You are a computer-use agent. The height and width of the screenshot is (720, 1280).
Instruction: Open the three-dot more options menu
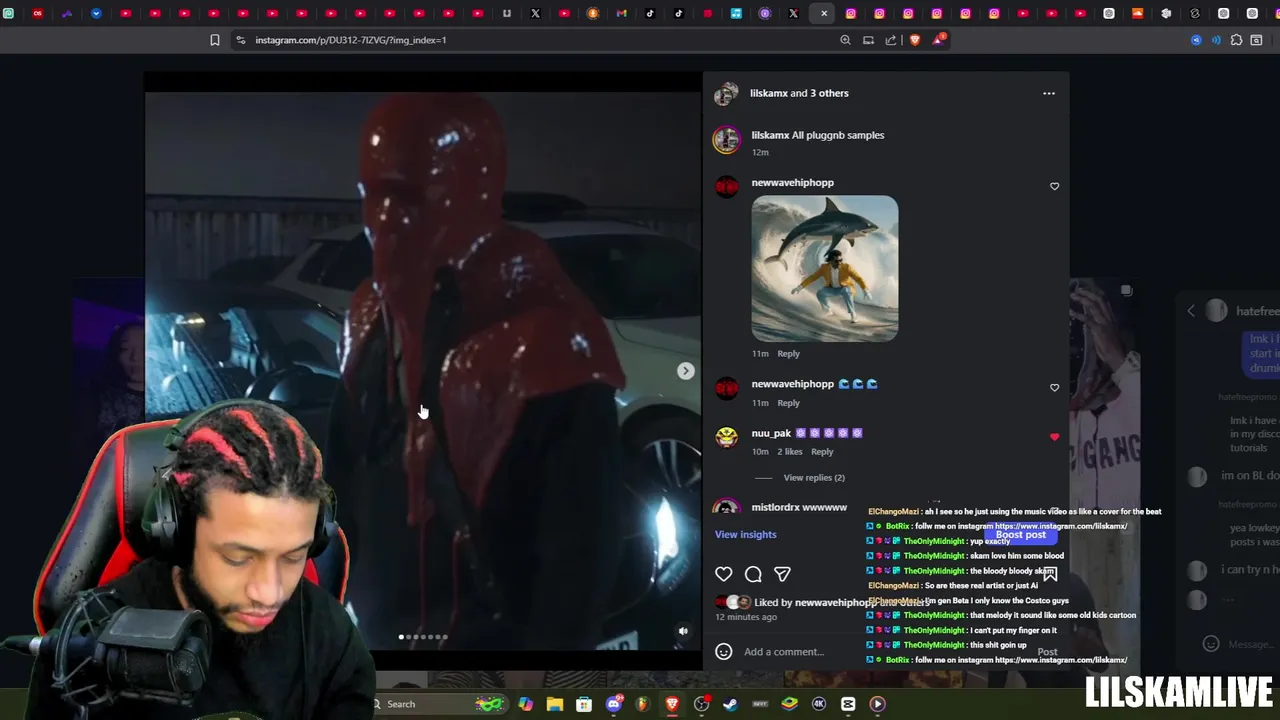tap(1049, 93)
